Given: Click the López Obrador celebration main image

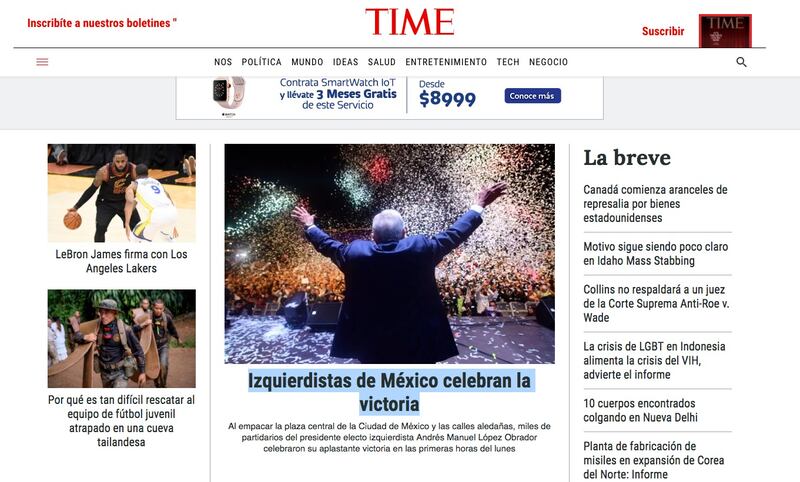Looking at the screenshot, I should 389,253.
